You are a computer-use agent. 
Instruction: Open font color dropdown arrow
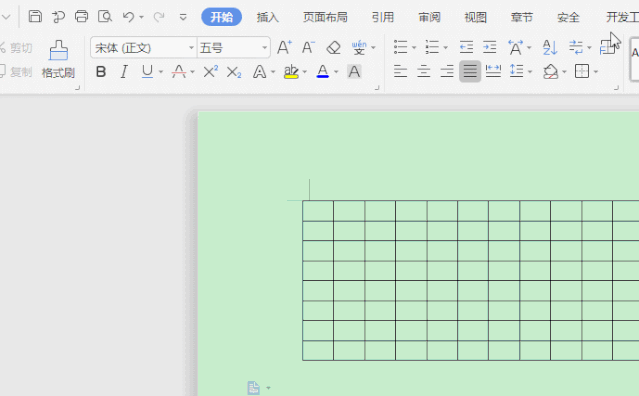pyautogui.click(x=336, y=72)
